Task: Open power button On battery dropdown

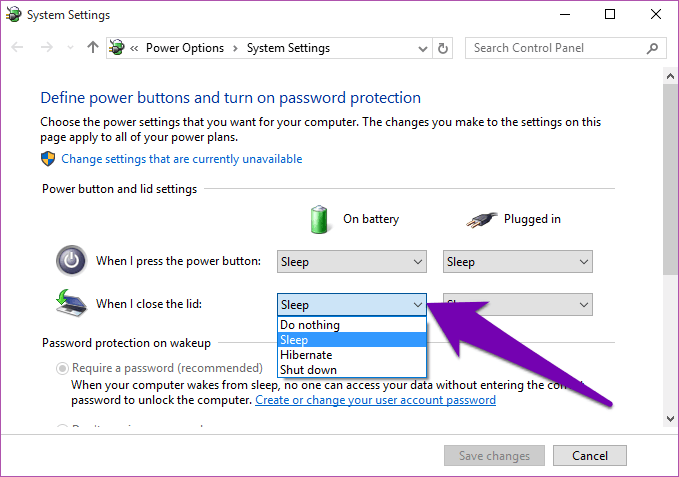Action: [352, 261]
